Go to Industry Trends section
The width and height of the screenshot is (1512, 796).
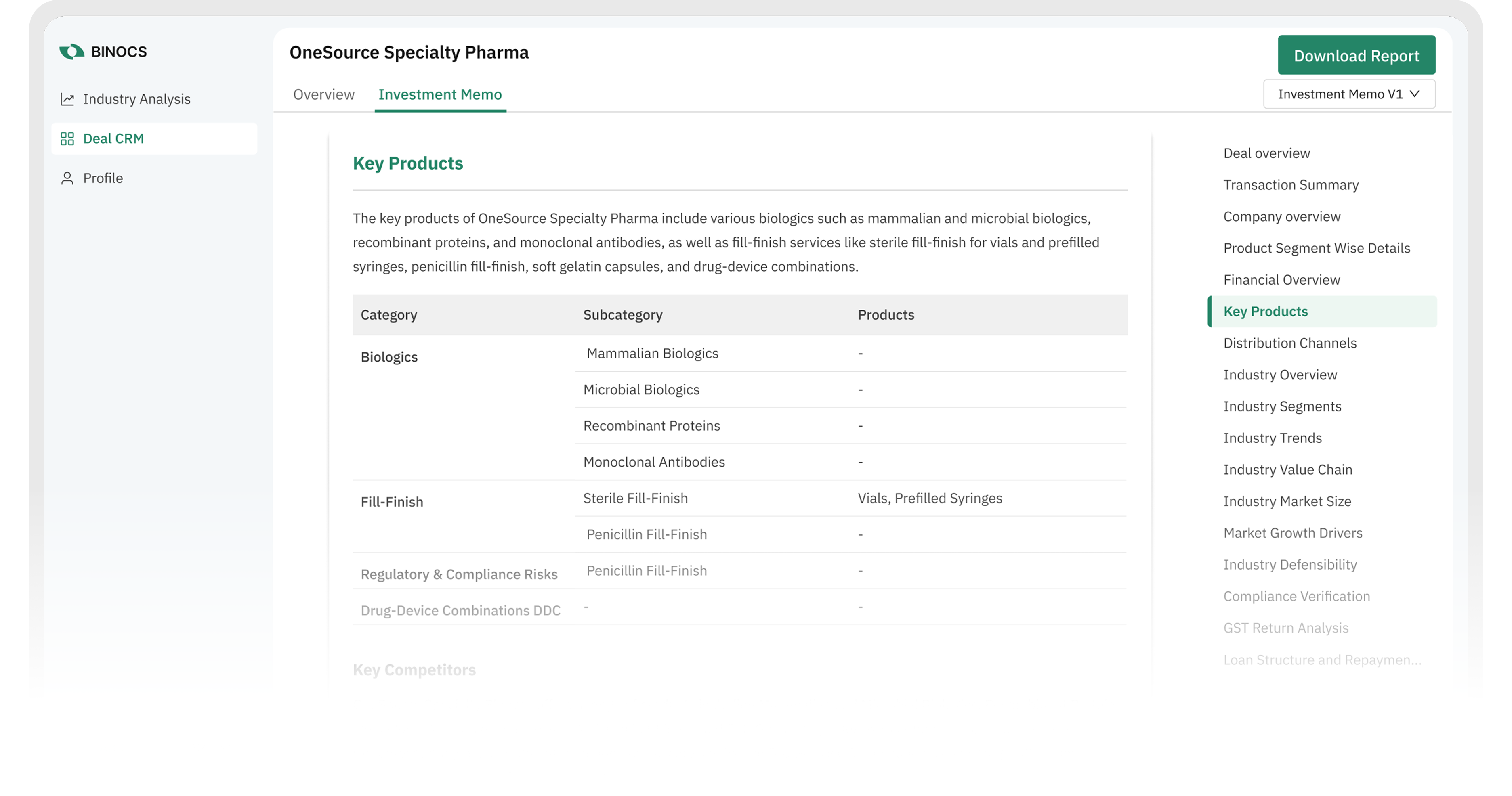1273,438
